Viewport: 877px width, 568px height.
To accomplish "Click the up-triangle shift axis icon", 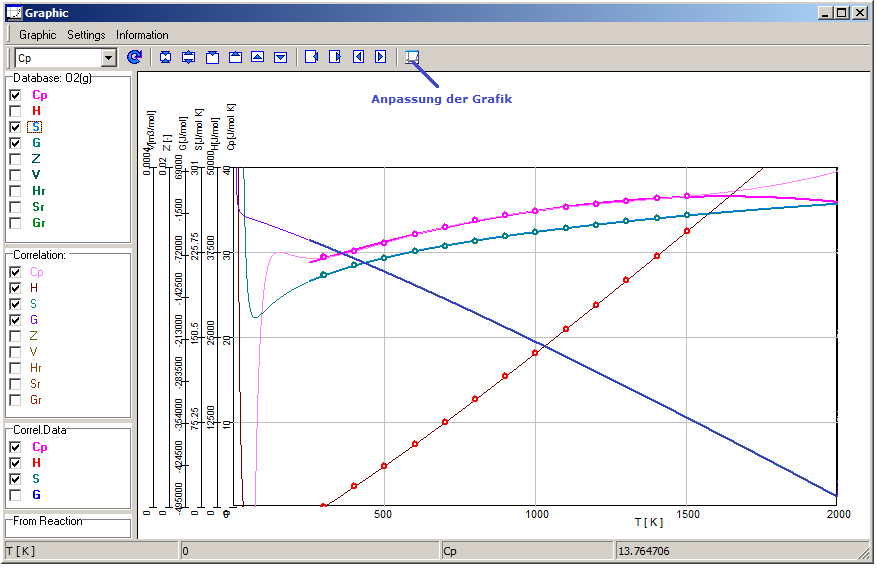I will [x=258, y=57].
